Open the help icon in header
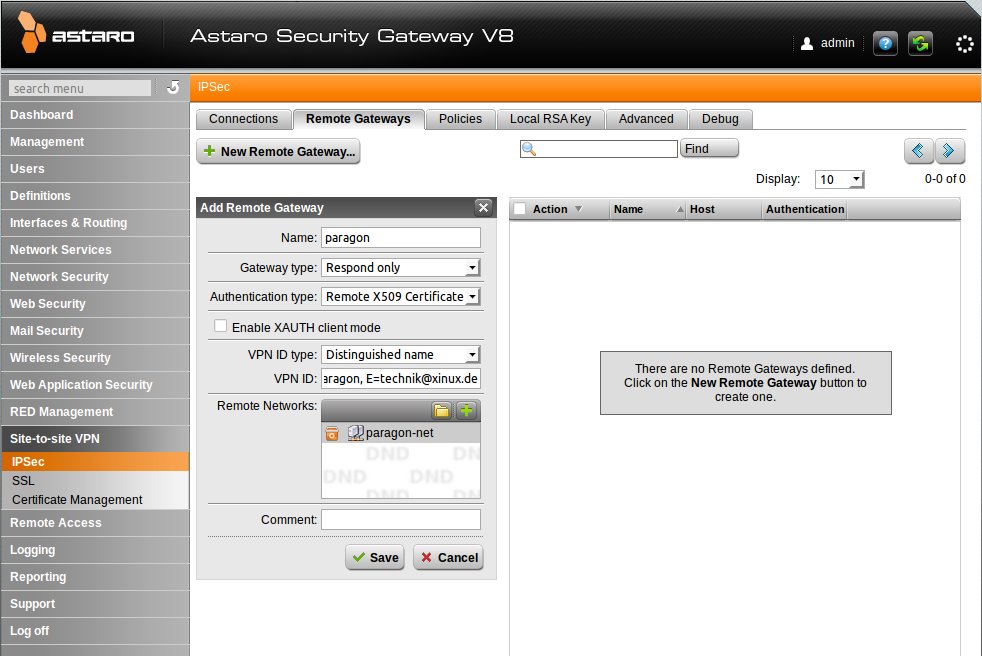The width and height of the screenshot is (982, 656). tap(885, 44)
